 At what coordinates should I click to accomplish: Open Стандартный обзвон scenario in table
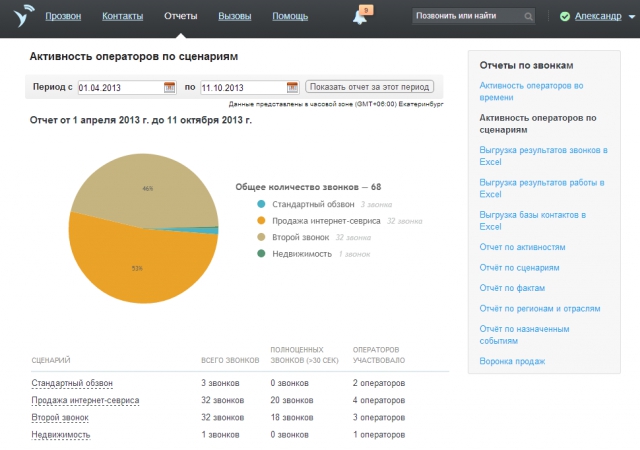[72, 383]
